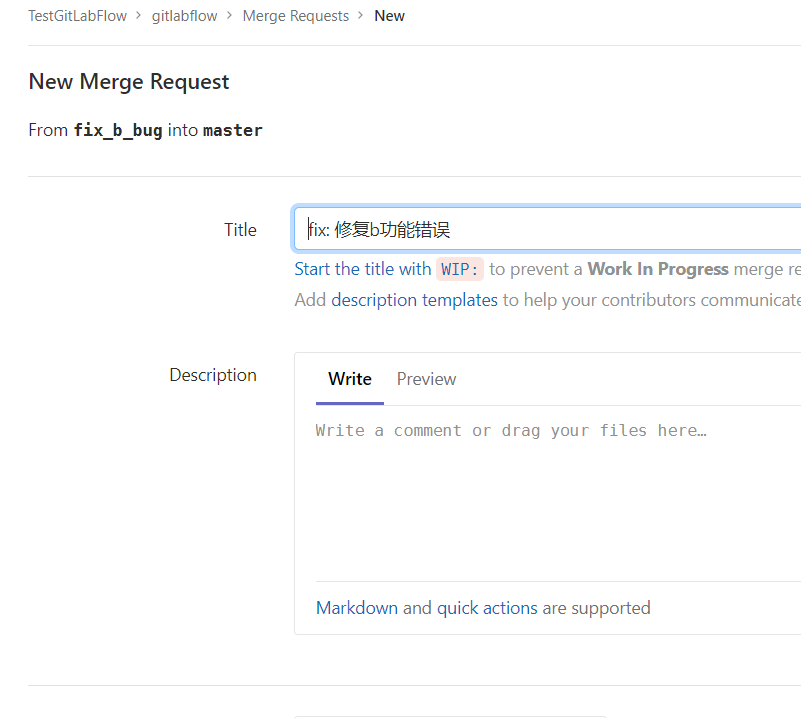The width and height of the screenshot is (801, 718).
Task: Go to the gitlabflow project breadcrumb
Action: 184,16
